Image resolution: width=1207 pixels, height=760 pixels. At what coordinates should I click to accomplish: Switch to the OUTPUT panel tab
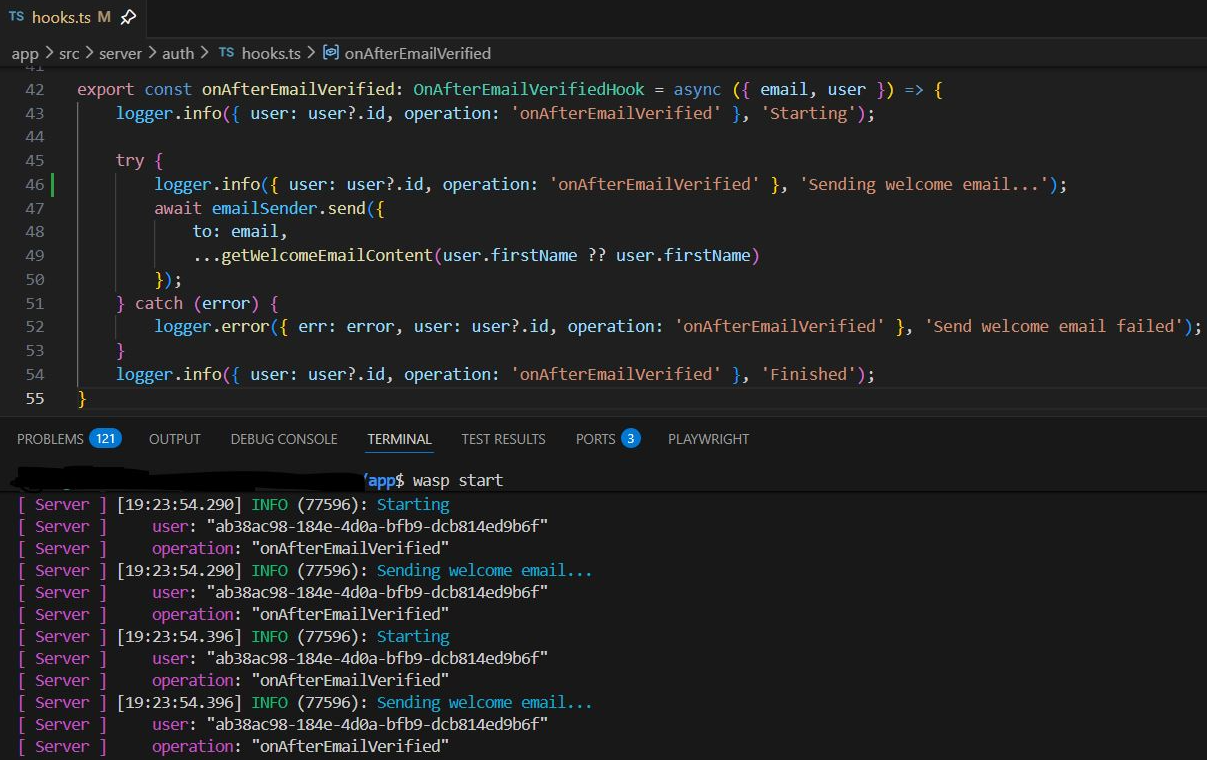pyautogui.click(x=175, y=439)
